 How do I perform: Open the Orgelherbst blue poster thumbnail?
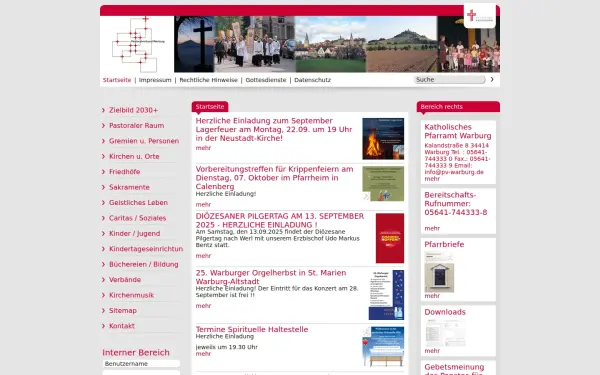(x=386, y=295)
